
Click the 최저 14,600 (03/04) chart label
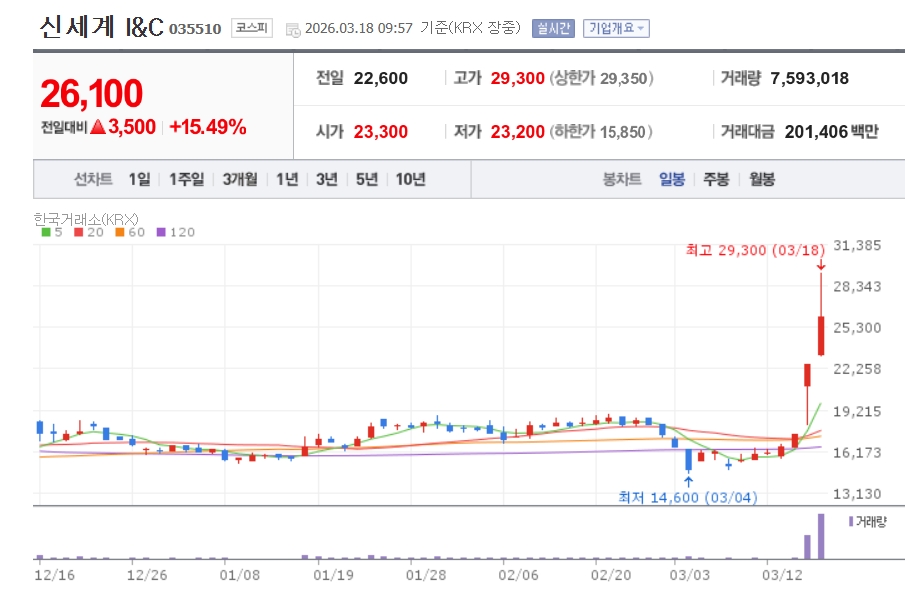688,498
